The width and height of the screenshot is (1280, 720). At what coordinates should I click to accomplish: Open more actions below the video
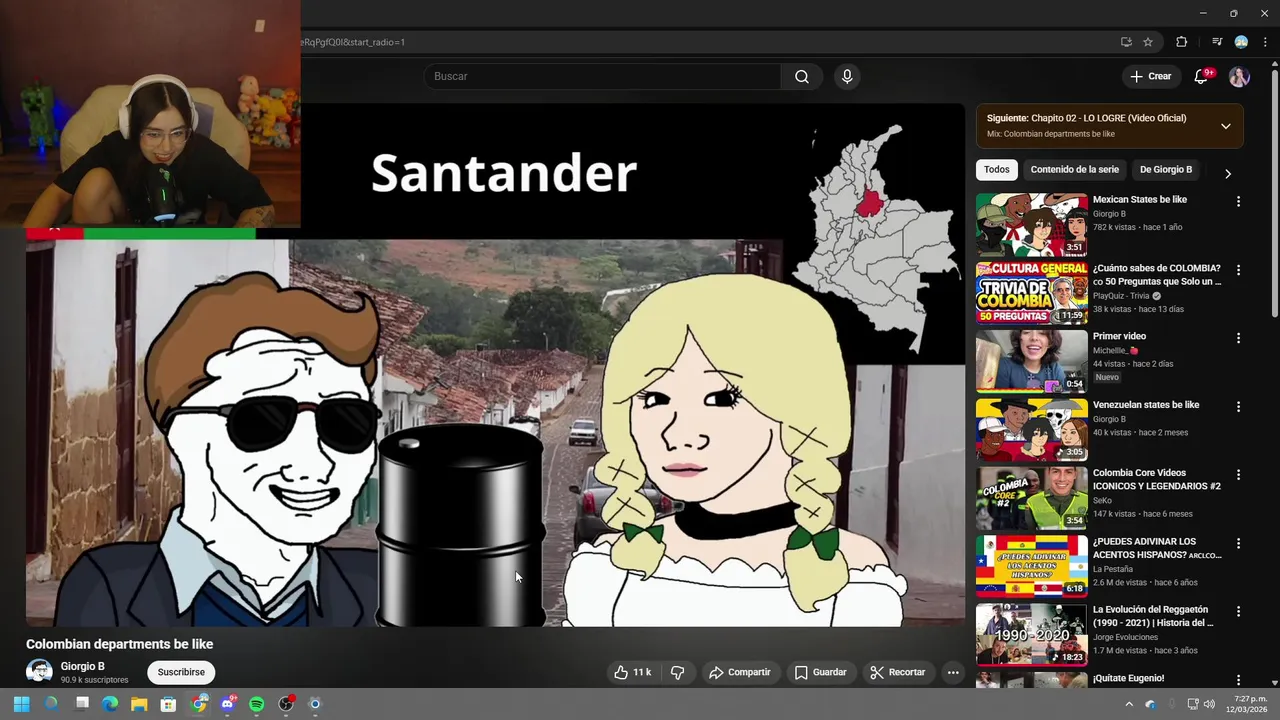point(953,672)
